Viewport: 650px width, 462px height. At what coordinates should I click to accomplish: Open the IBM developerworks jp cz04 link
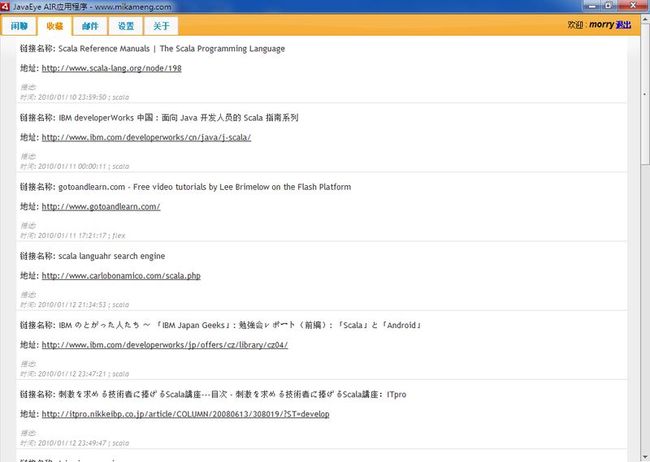[x=165, y=345]
